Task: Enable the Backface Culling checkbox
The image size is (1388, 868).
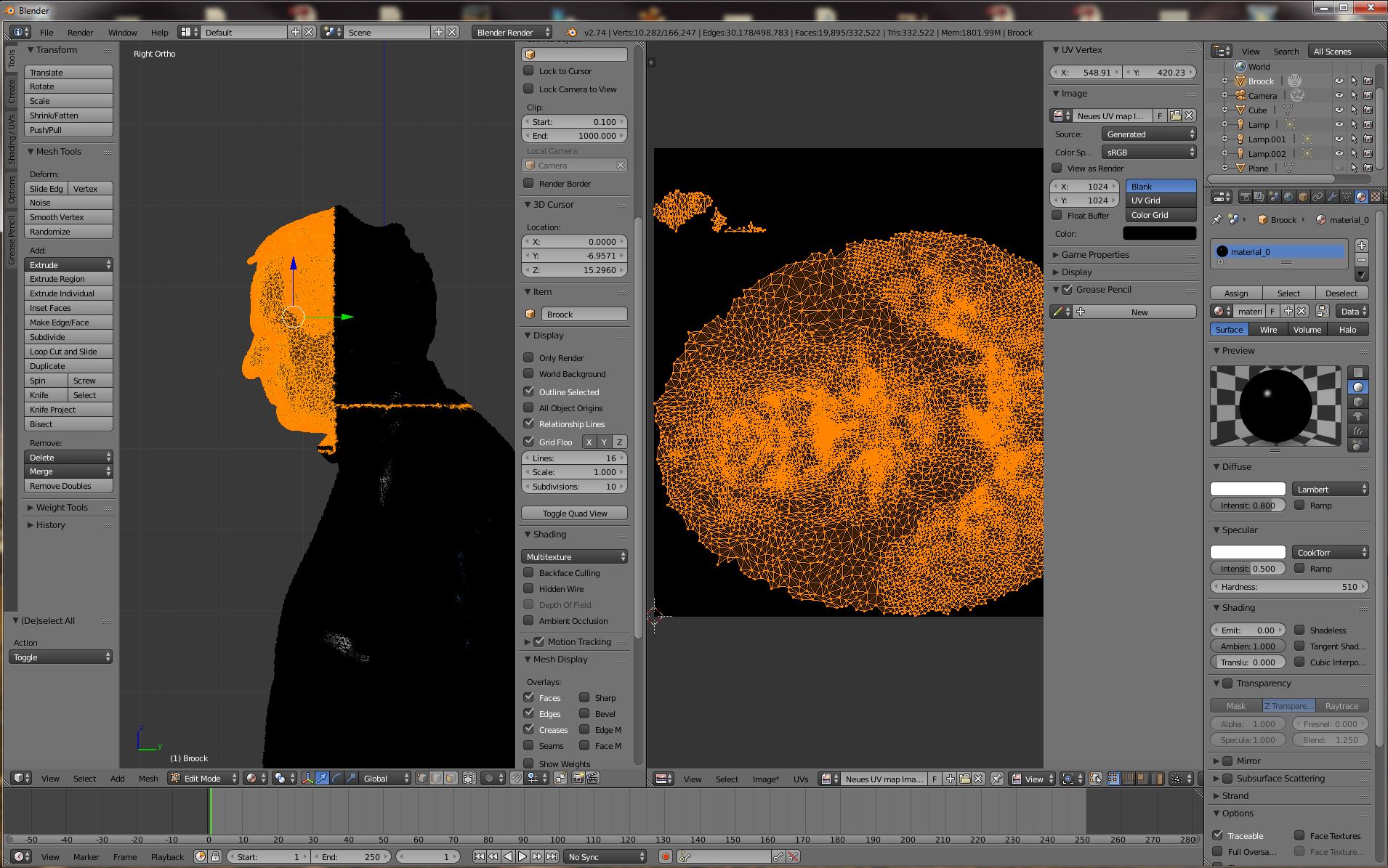Action: pyautogui.click(x=529, y=572)
